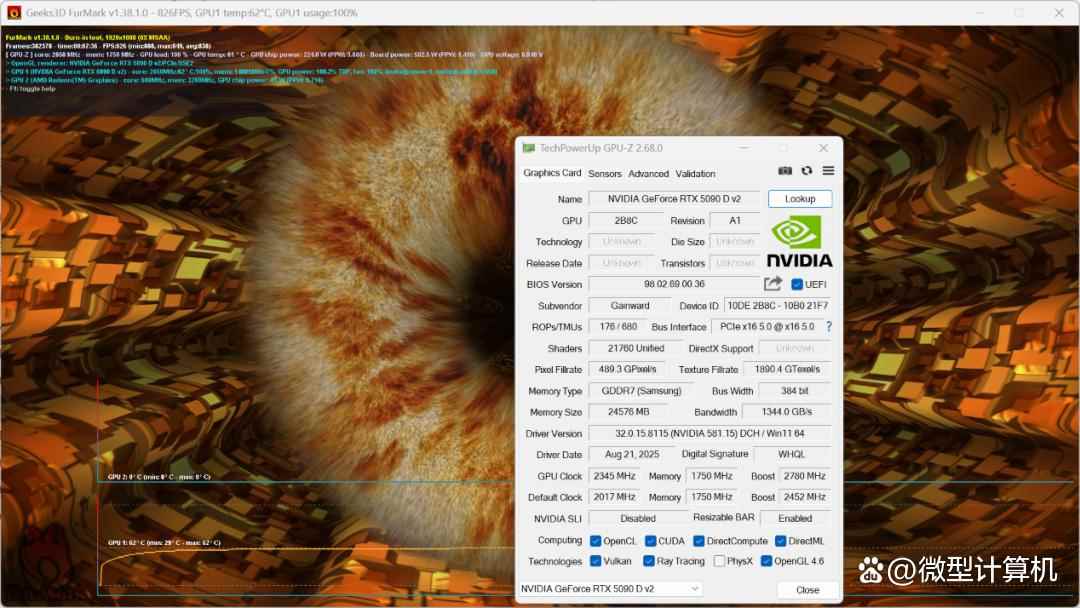The image size is (1080, 608).
Task: Click the Subvendor field showing Gainward
Action: pos(630,306)
